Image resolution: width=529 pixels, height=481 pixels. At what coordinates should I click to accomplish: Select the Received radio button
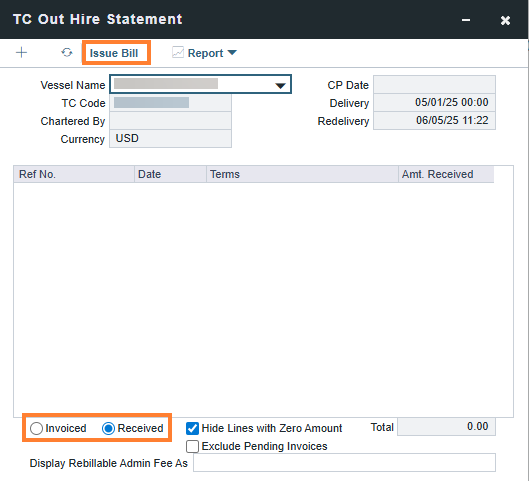108,428
